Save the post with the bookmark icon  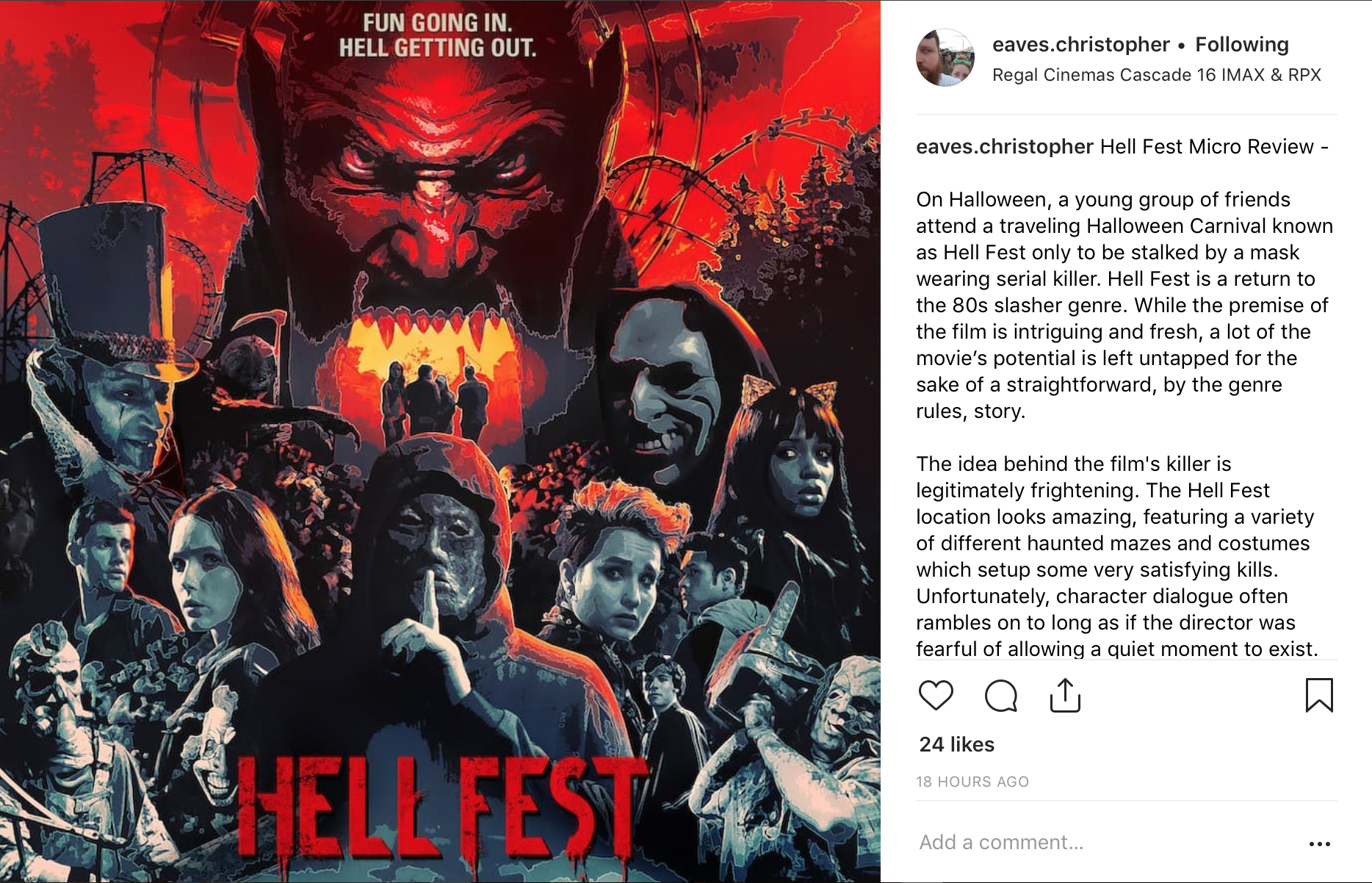(x=1319, y=695)
